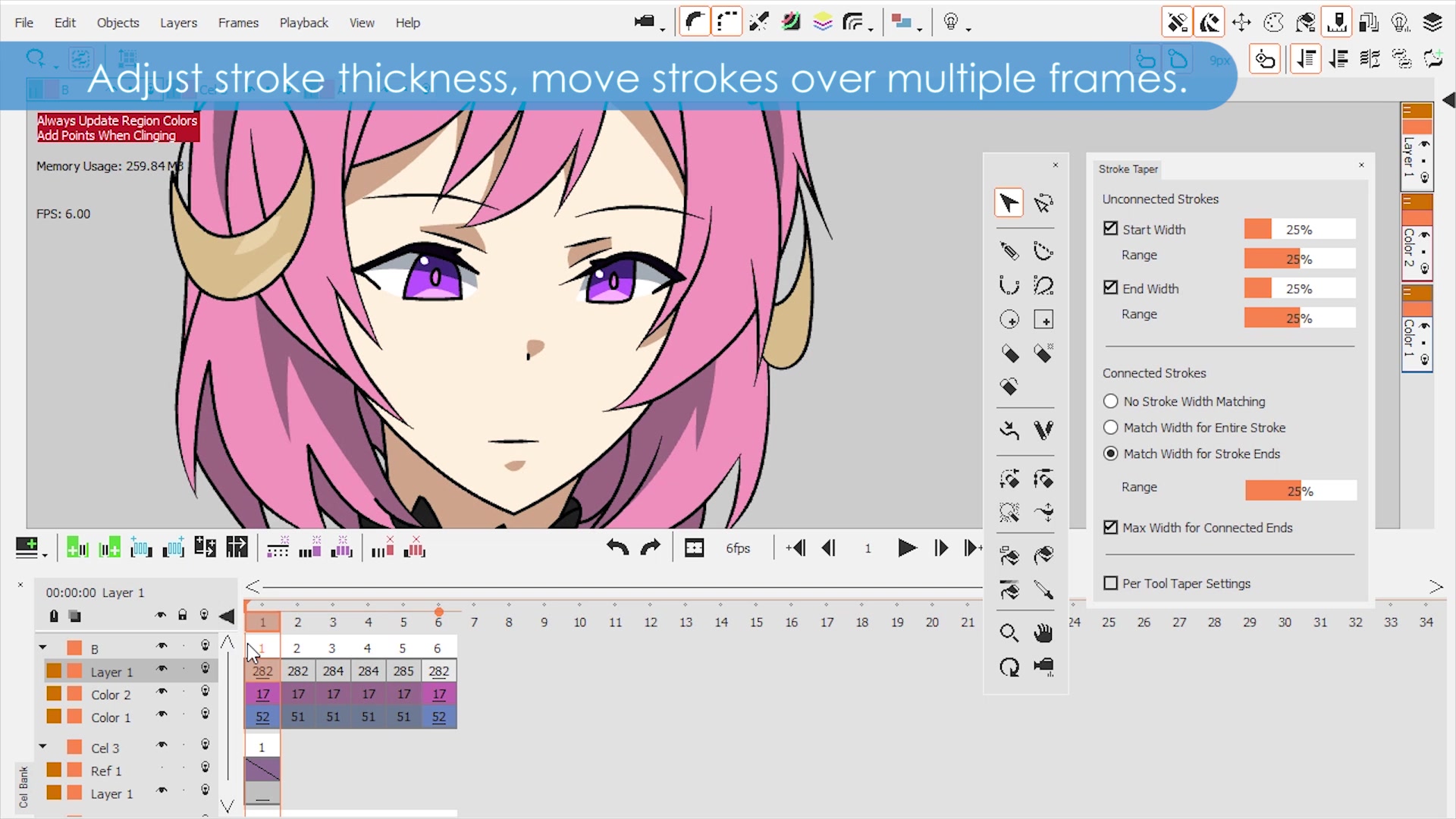Click frame 10 on timeline ruler

click(579, 622)
